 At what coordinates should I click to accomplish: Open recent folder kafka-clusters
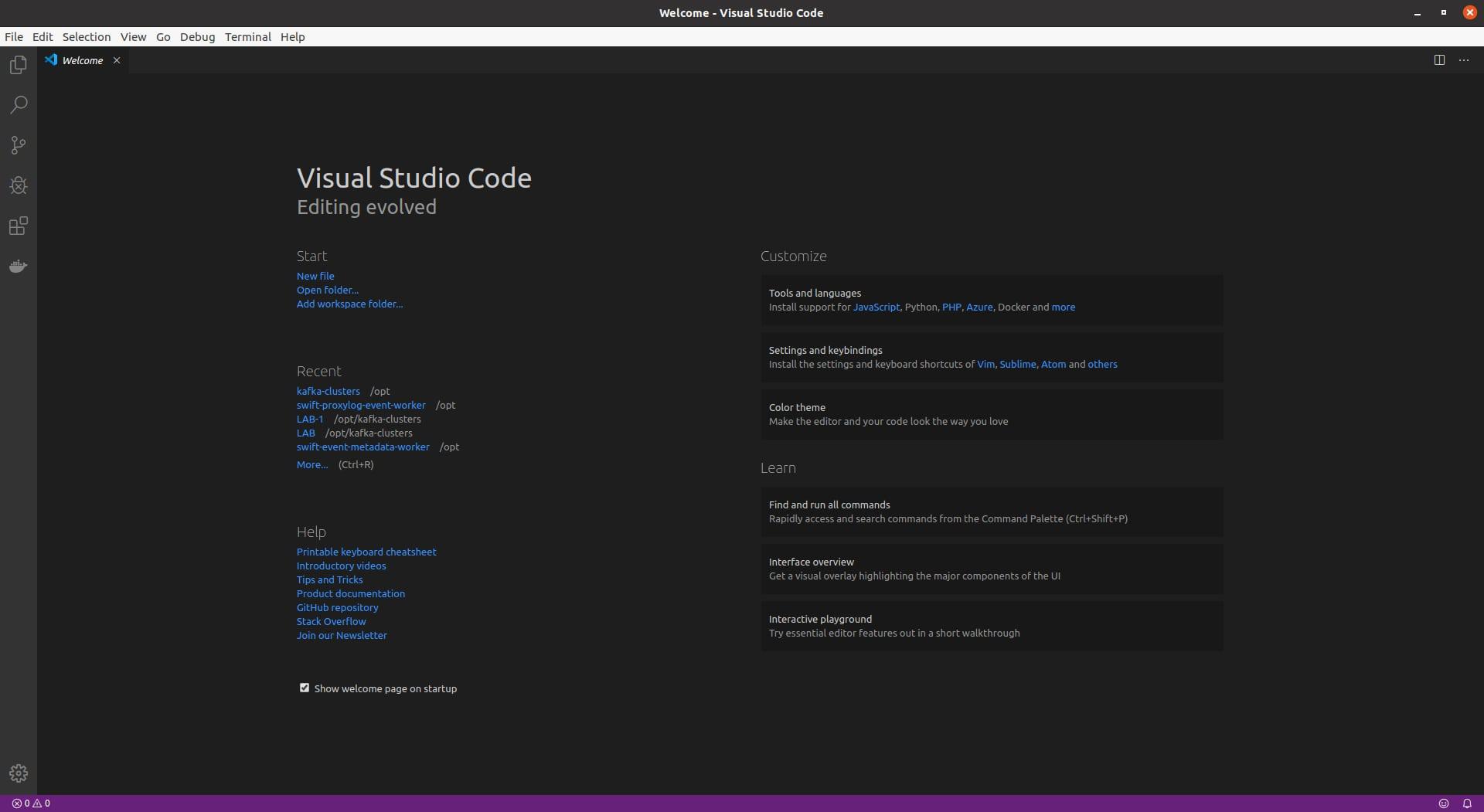(328, 392)
